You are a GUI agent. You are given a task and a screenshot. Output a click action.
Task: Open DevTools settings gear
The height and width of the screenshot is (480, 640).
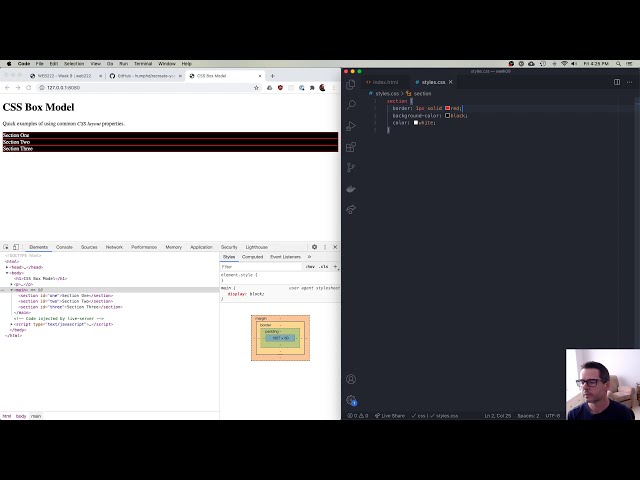(314, 247)
